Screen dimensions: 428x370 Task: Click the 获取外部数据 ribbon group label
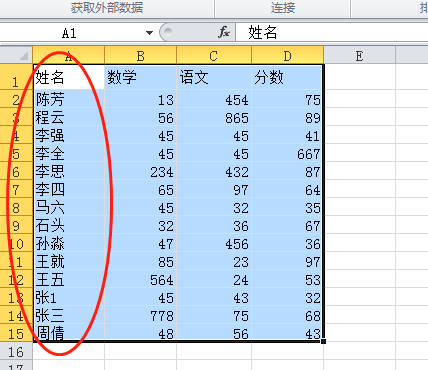(x=107, y=8)
